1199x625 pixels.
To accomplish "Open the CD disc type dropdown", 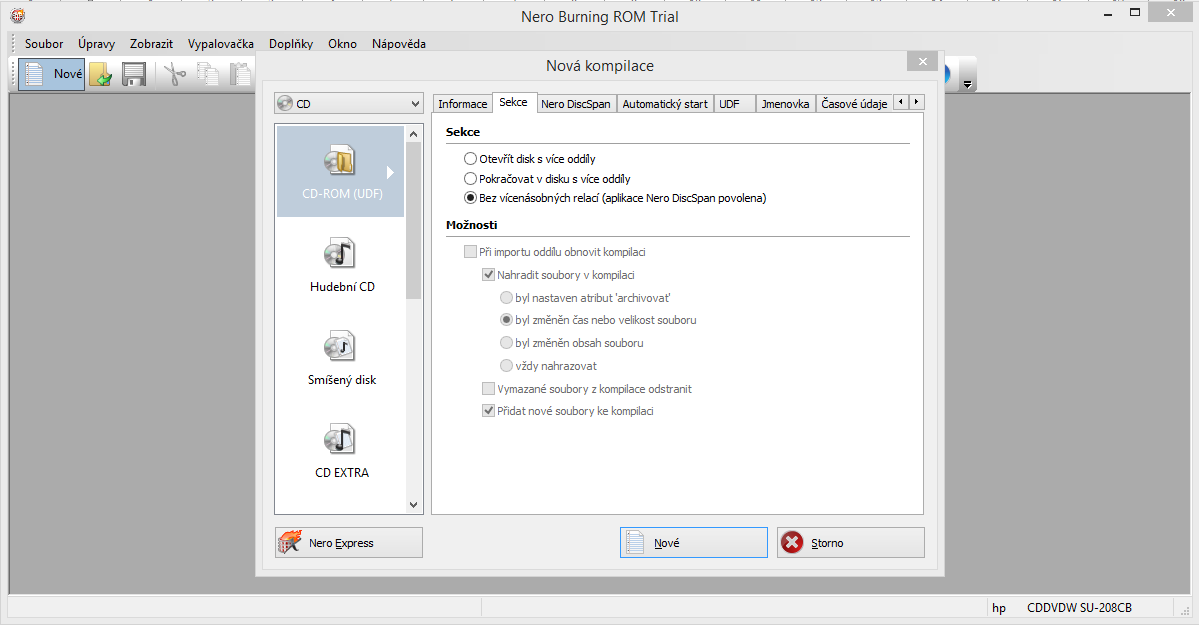I will point(349,103).
